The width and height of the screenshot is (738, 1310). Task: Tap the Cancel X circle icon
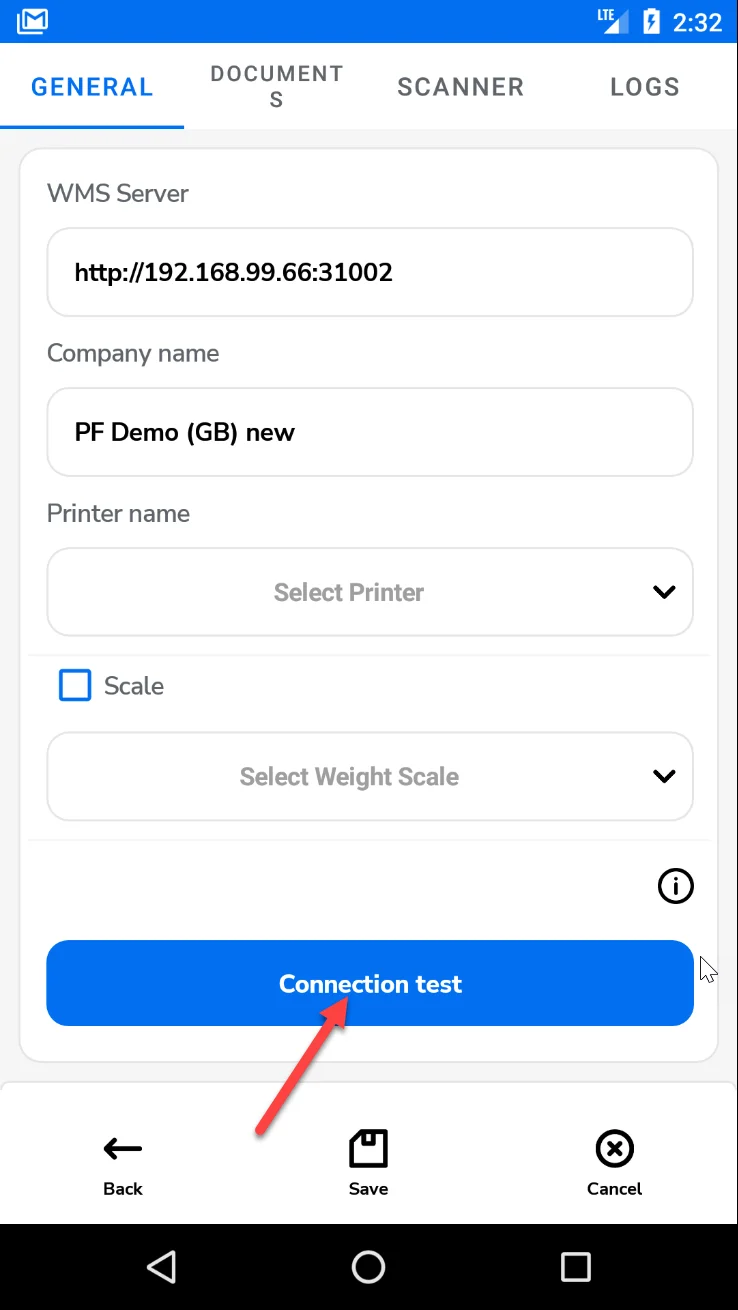(614, 1150)
